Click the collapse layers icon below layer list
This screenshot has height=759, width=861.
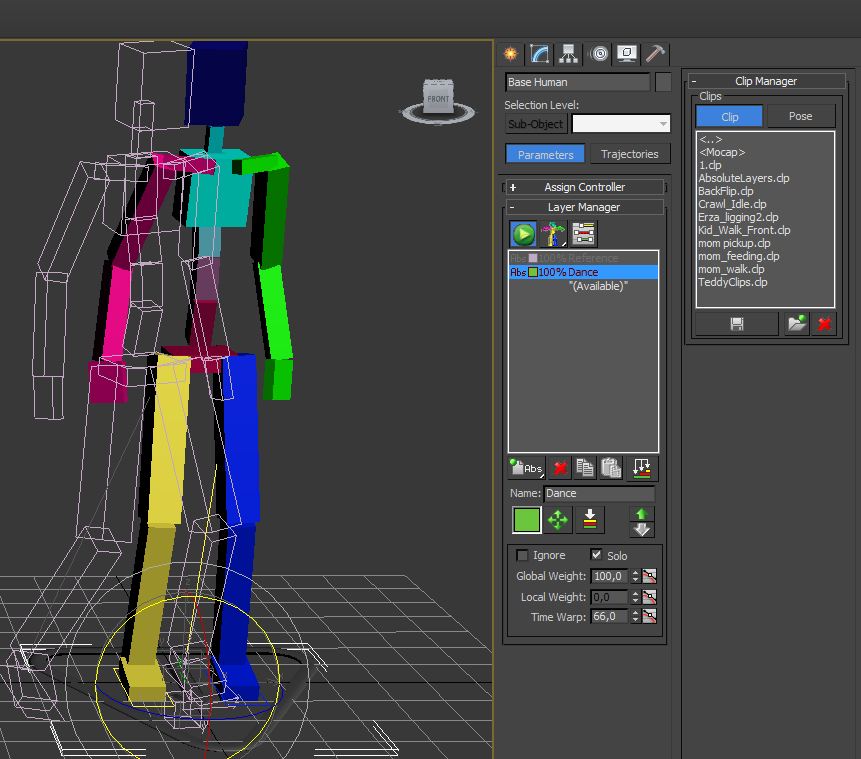pyautogui.click(x=640, y=467)
